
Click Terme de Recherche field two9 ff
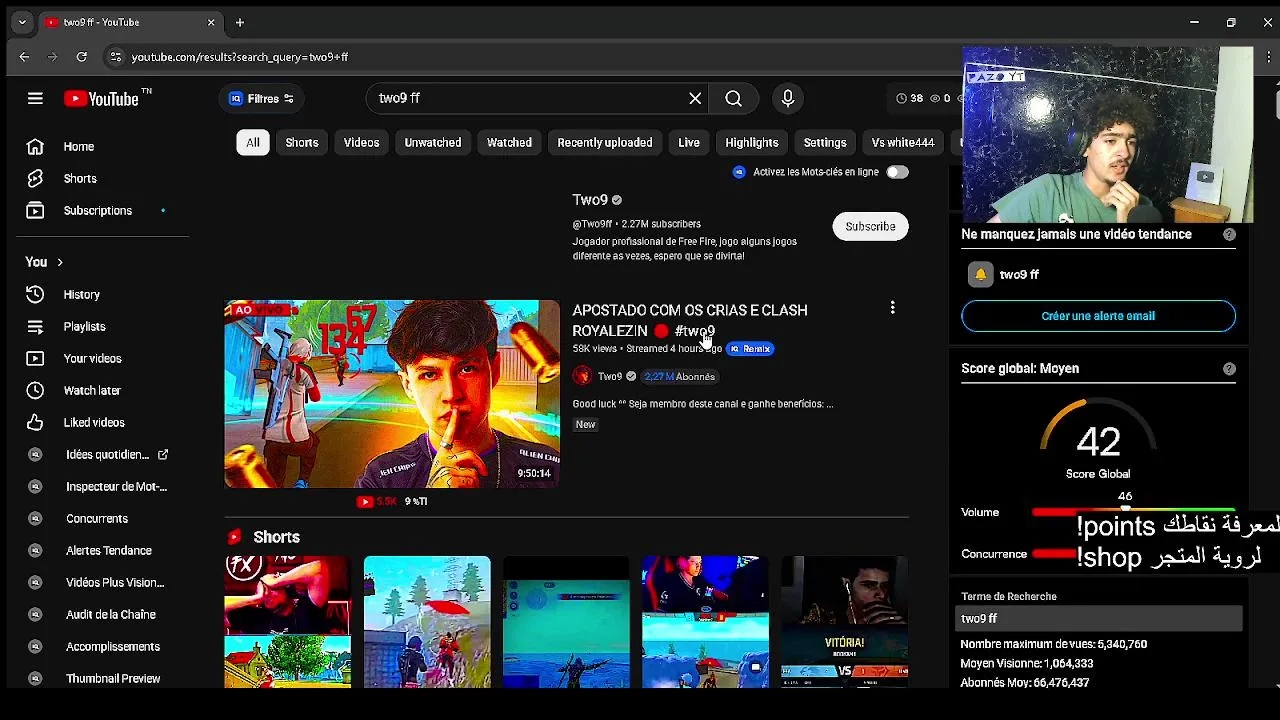pos(1098,619)
